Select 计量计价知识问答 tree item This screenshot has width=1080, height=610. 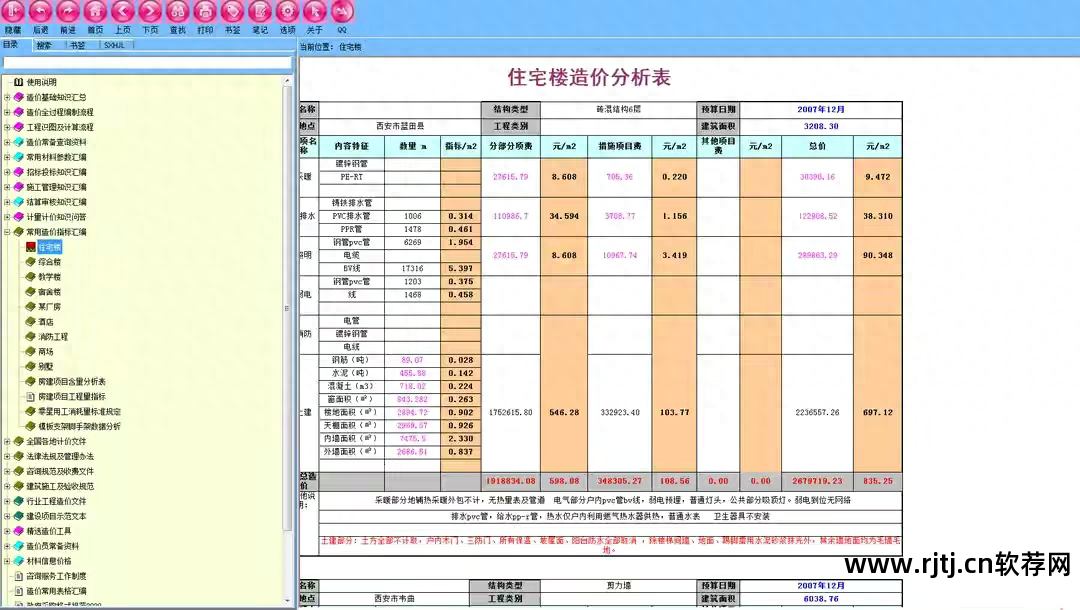[56, 217]
